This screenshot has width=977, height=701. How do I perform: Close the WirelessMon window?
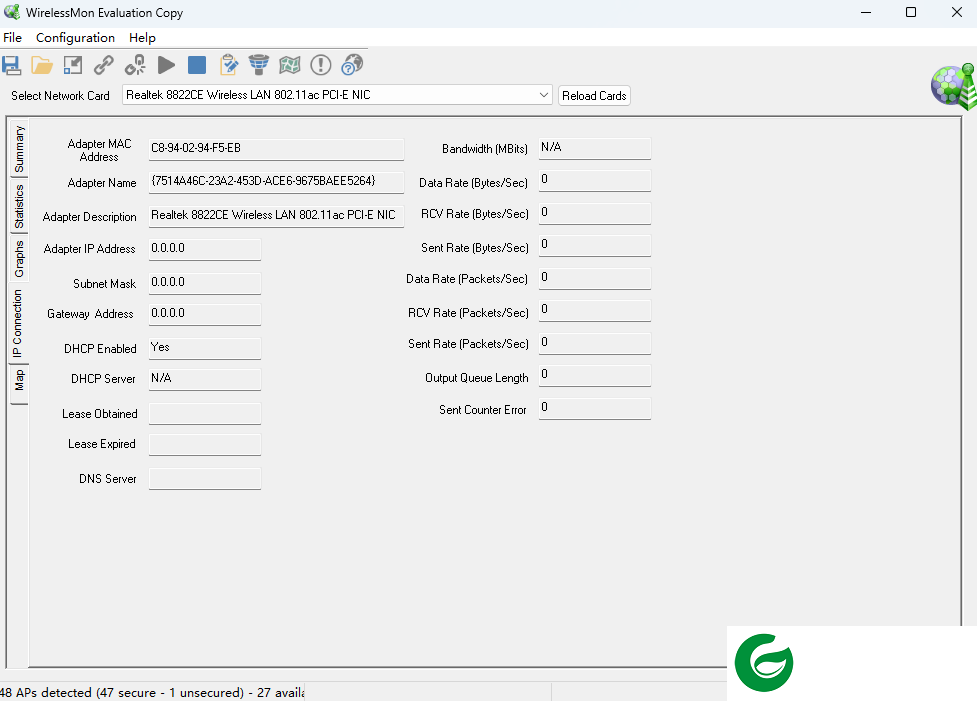(957, 12)
